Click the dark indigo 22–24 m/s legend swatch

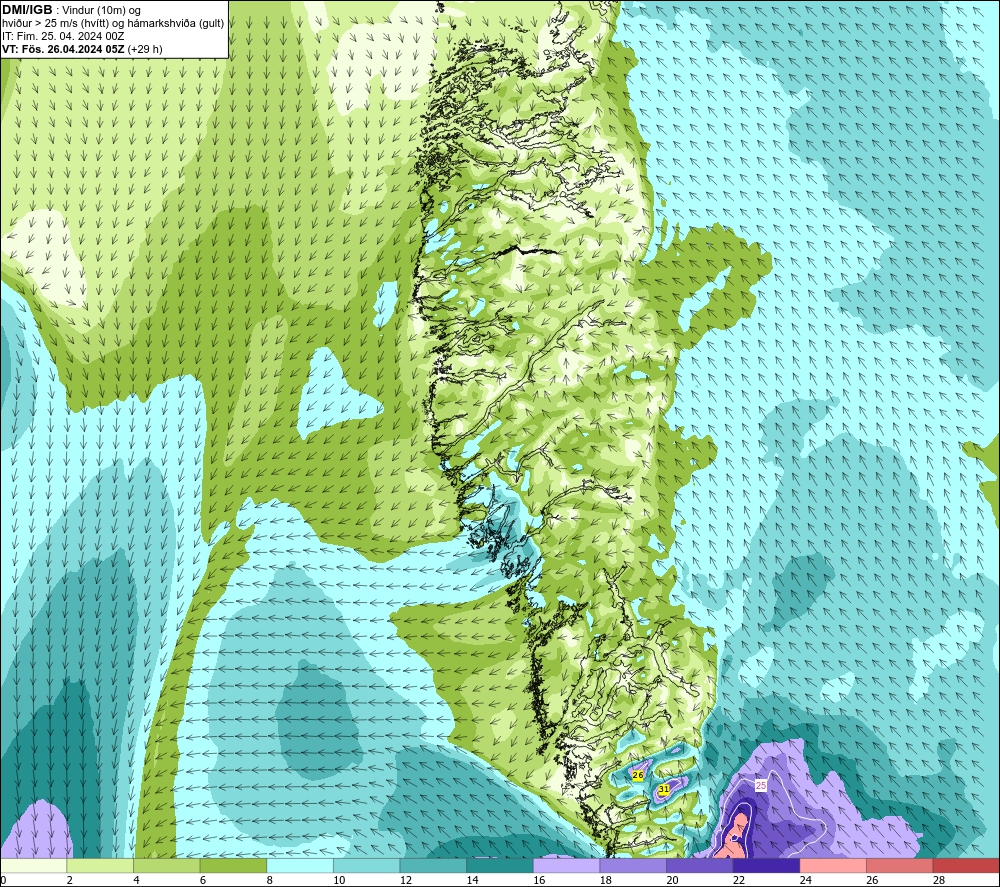click(767, 866)
